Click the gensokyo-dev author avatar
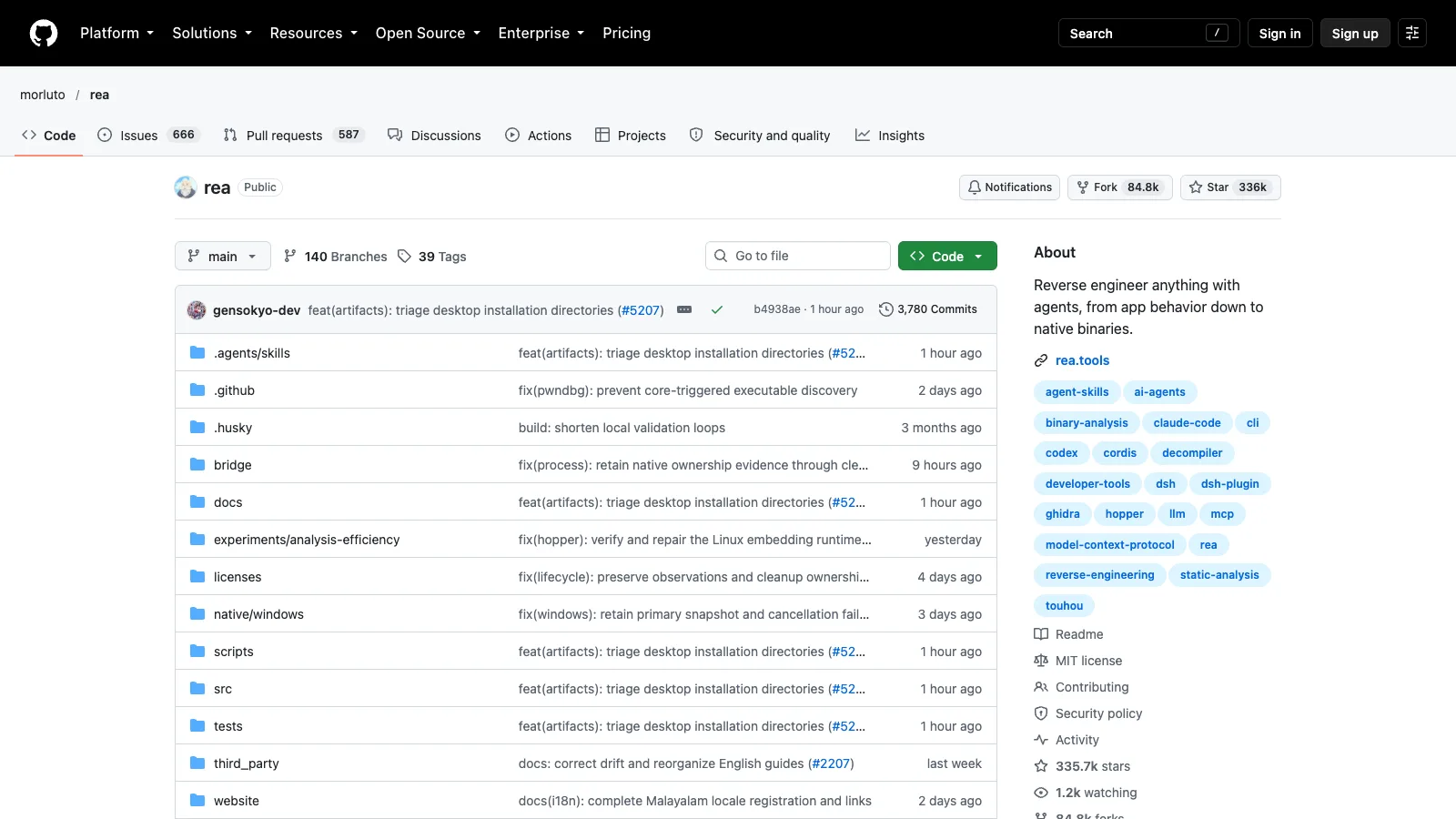This screenshot has height=819, width=1456. (197, 310)
